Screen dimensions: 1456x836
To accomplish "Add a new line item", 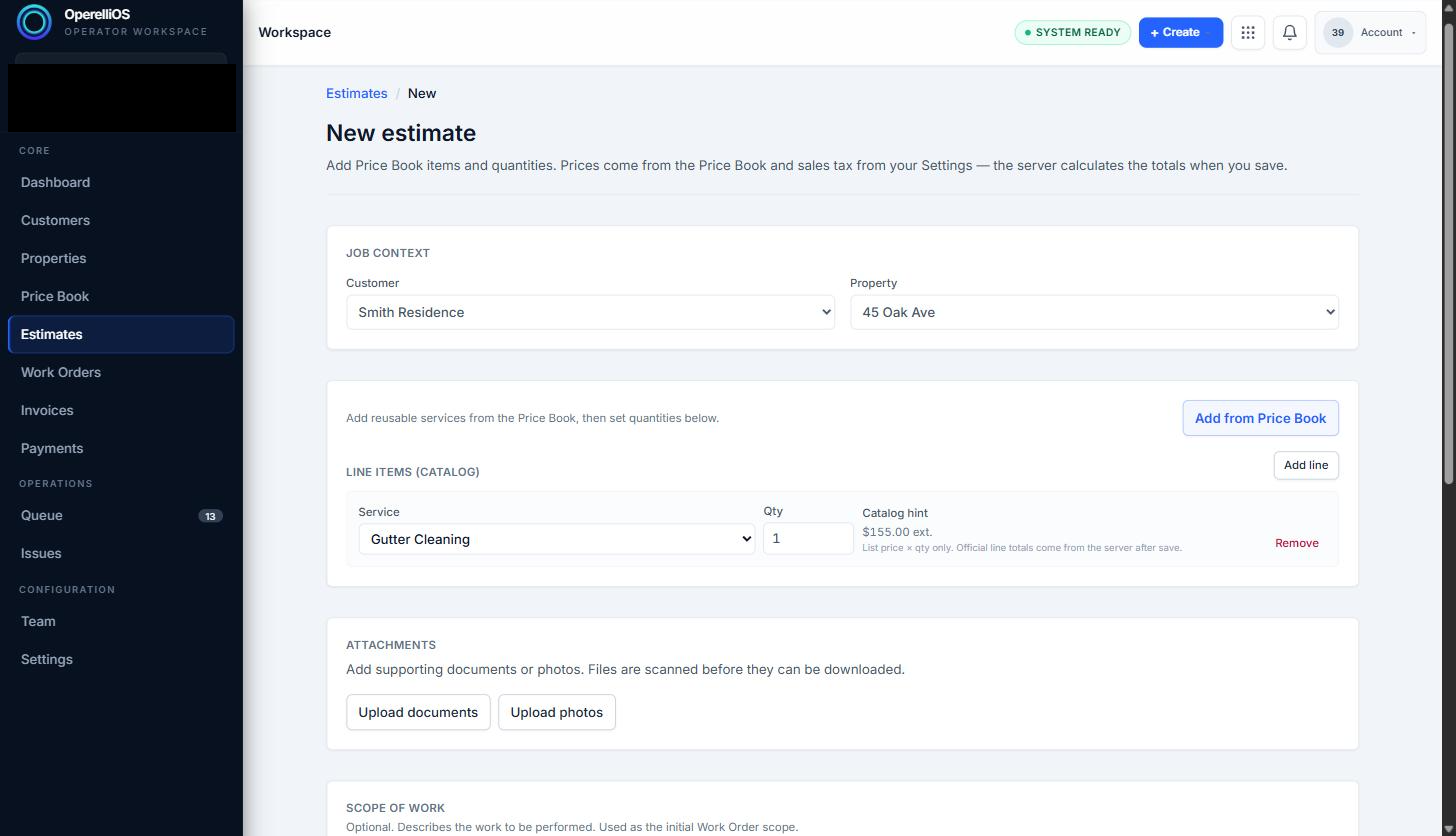I will (1306, 465).
